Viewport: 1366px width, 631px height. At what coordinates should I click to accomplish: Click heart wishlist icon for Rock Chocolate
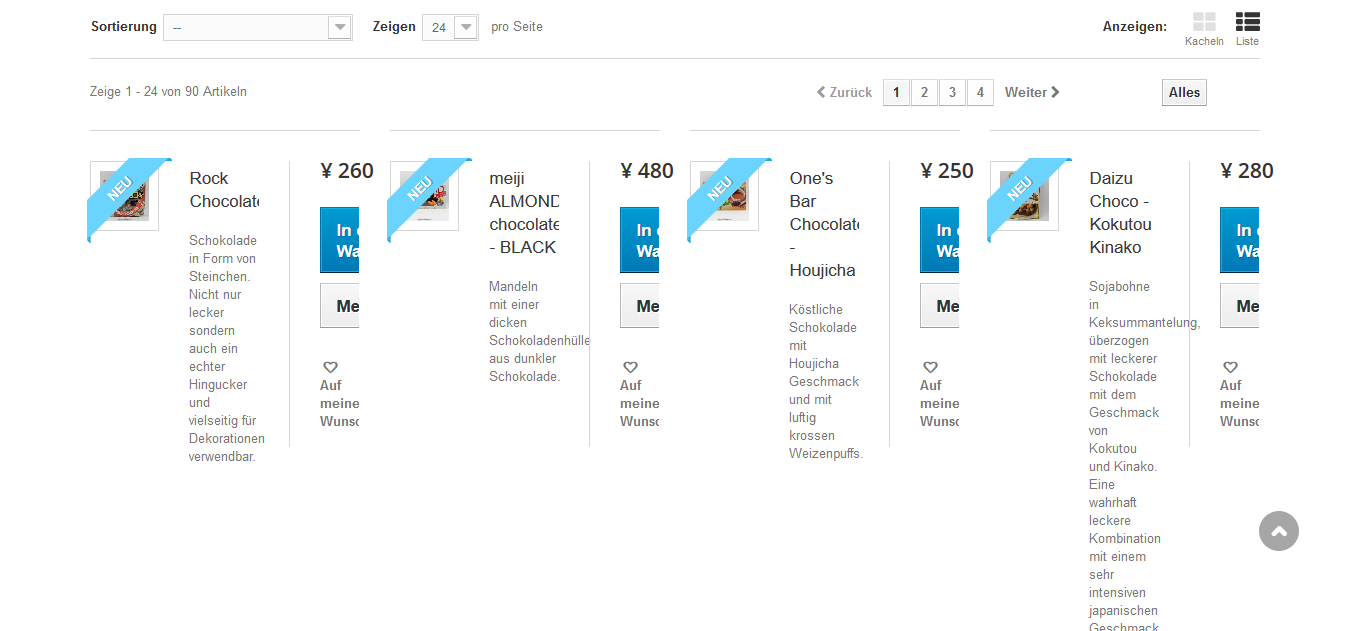coord(330,367)
